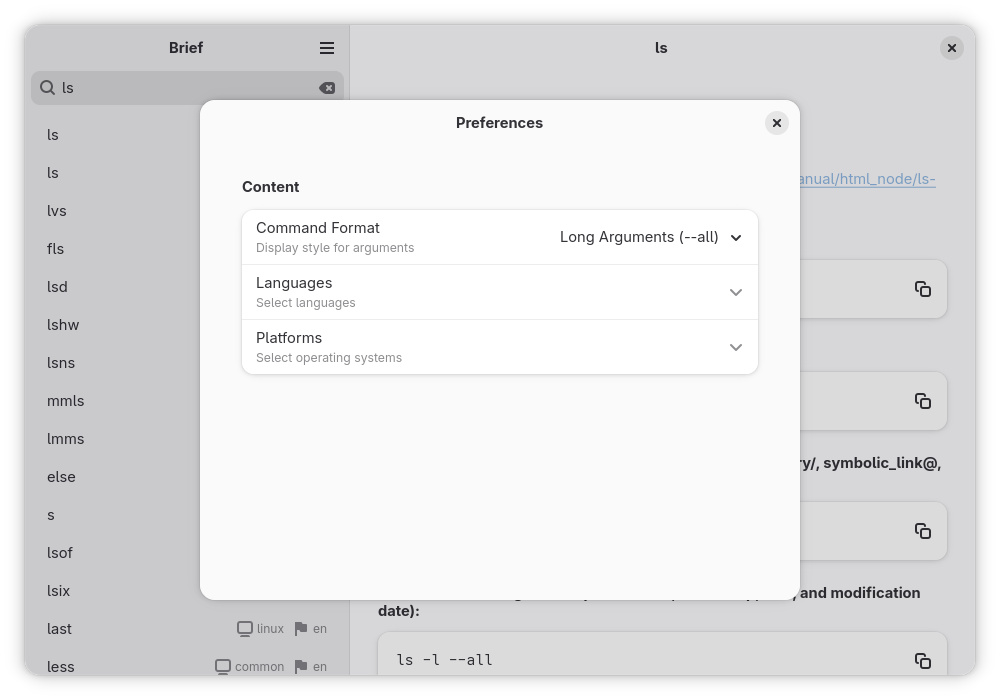Screen dimensions: 1000x700
Task: Focus the search input containing 'ls'
Action: 187,88
